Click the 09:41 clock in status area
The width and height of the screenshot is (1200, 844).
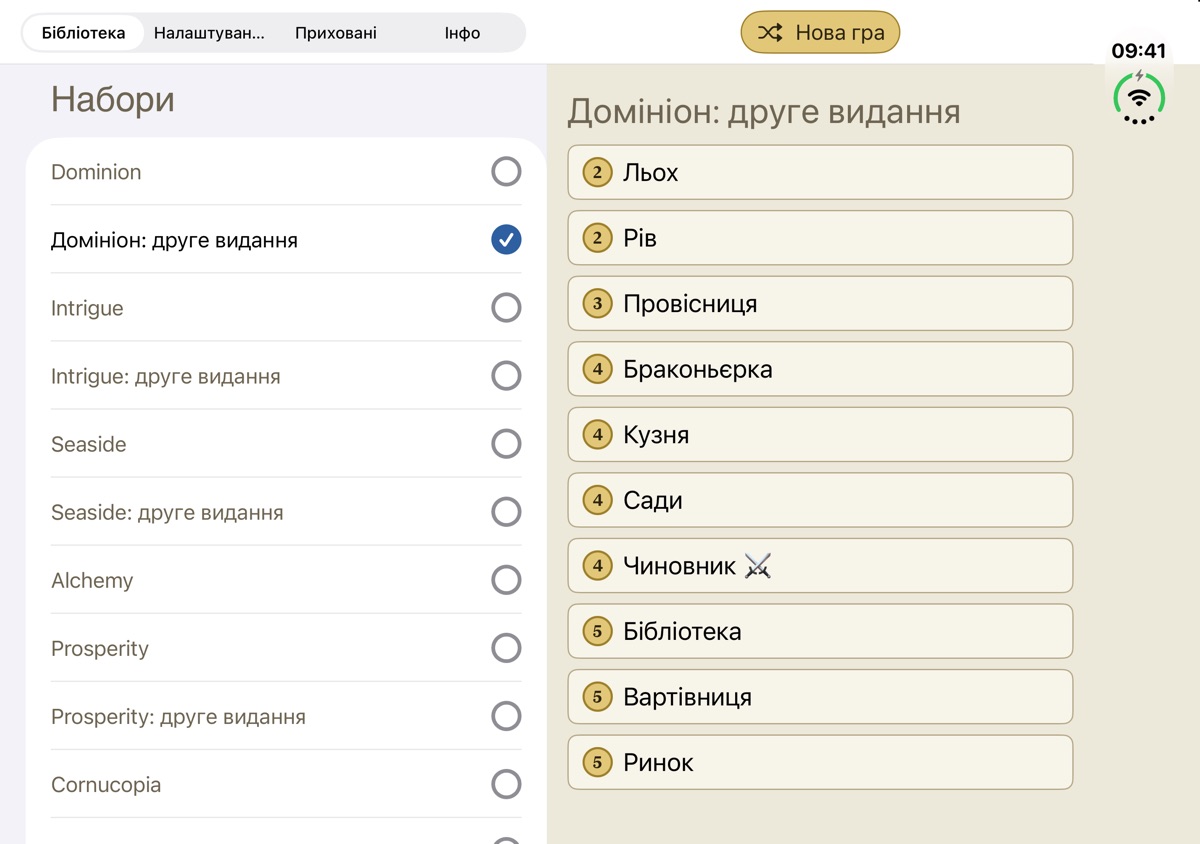pyautogui.click(x=1139, y=51)
